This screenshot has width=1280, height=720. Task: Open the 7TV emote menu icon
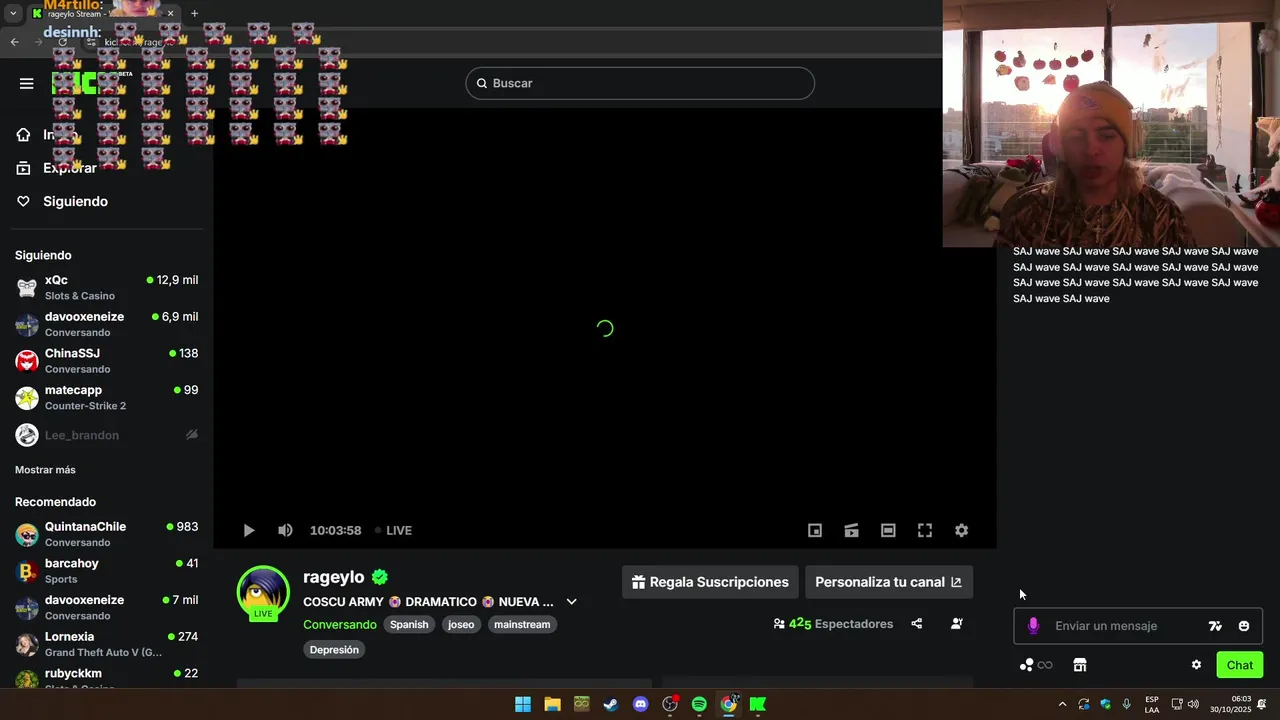click(1215, 626)
